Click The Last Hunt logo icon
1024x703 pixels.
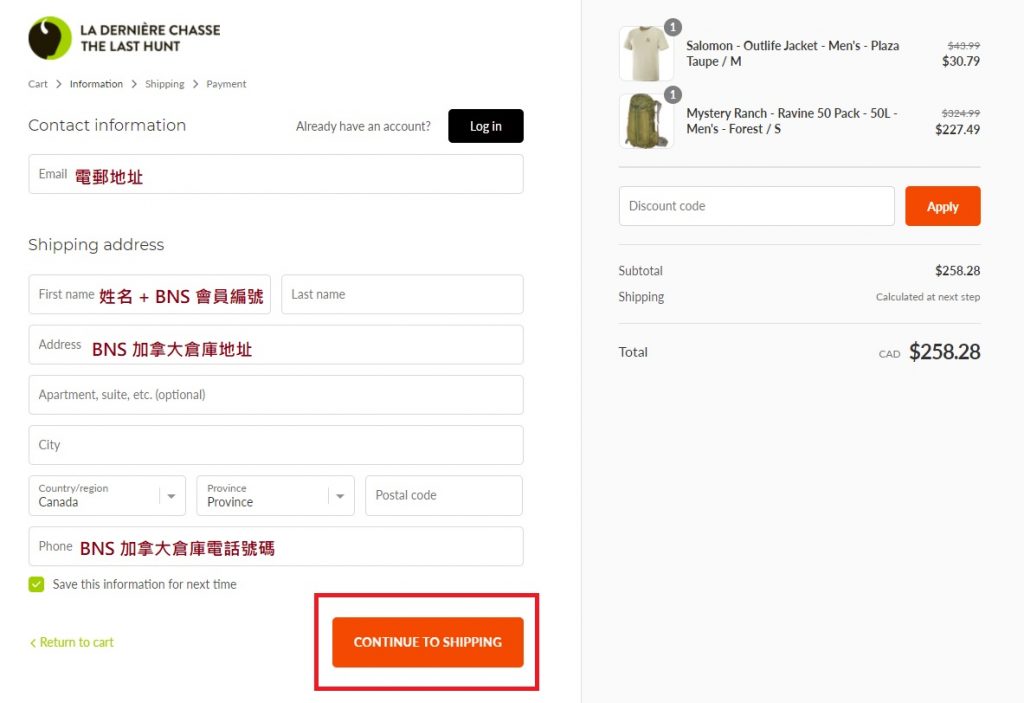pos(50,38)
